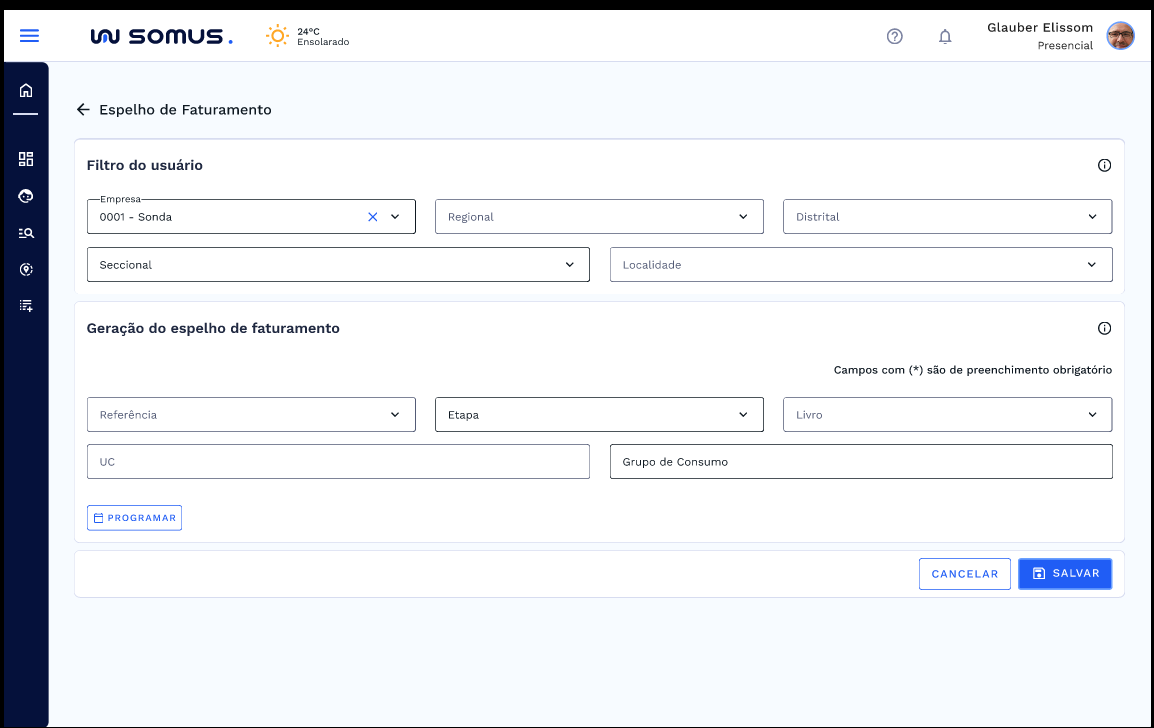The width and height of the screenshot is (1154, 728).
Task: Click the back arrow beside Espelho de Faturamento
Action: (x=83, y=110)
